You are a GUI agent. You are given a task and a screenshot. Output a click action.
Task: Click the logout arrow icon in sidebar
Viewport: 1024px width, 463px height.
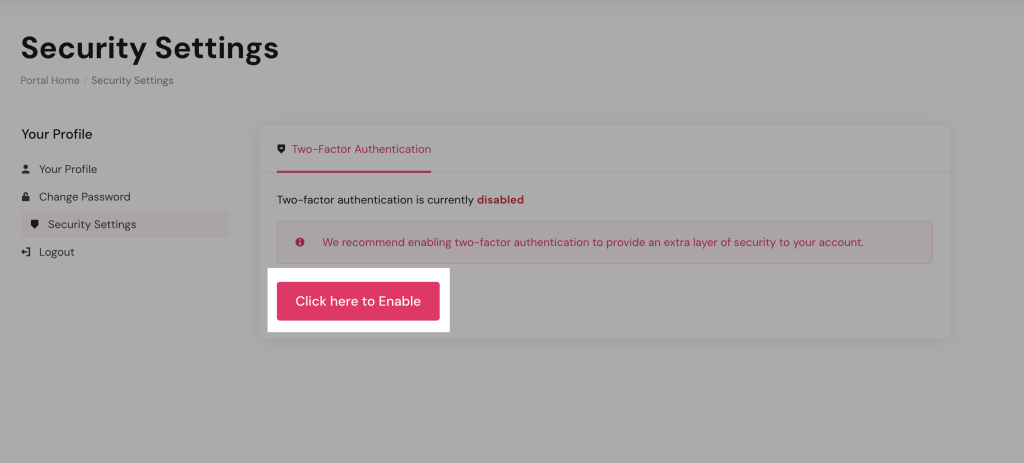point(26,252)
